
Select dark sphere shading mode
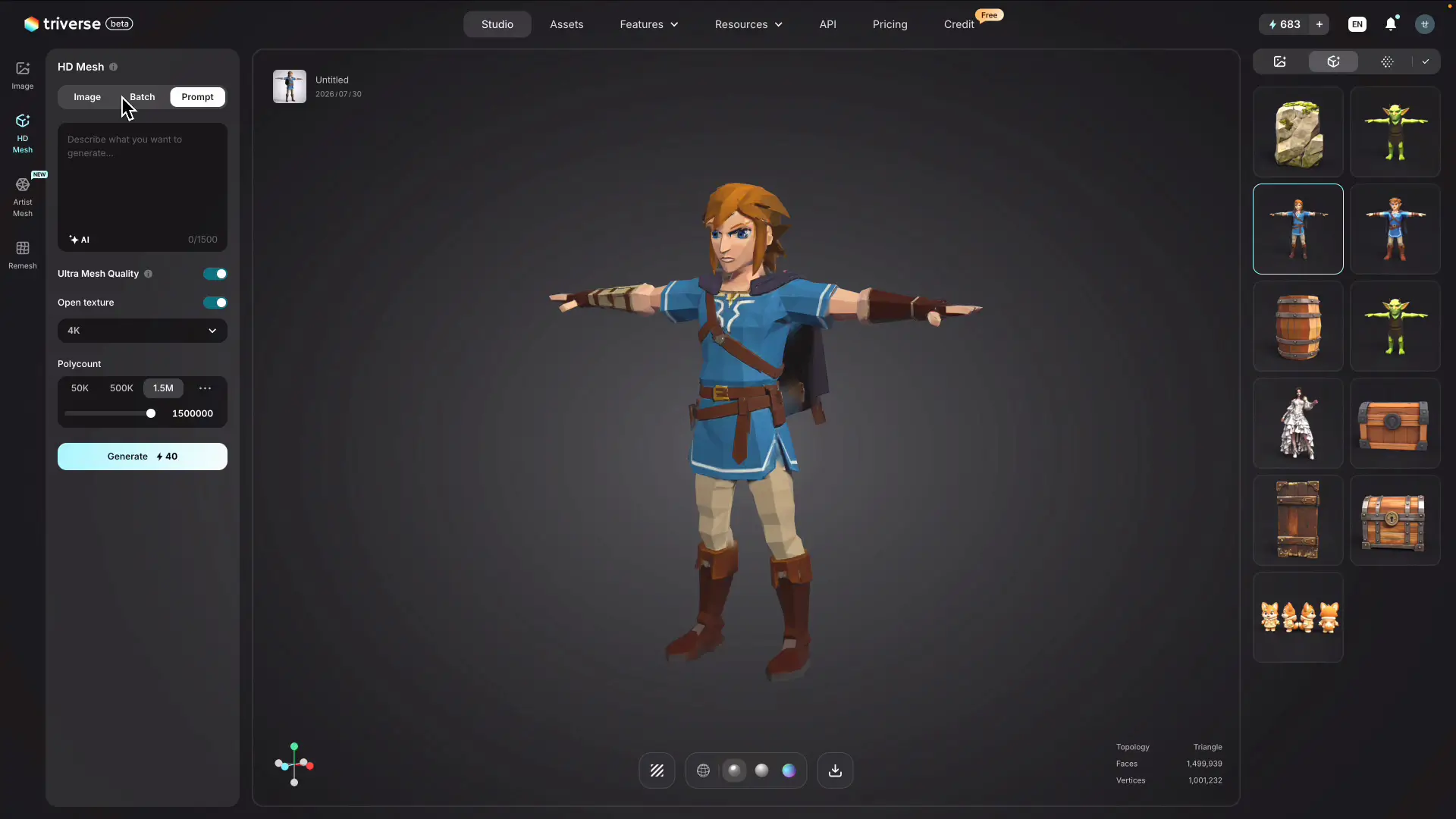pyautogui.click(x=734, y=770)
